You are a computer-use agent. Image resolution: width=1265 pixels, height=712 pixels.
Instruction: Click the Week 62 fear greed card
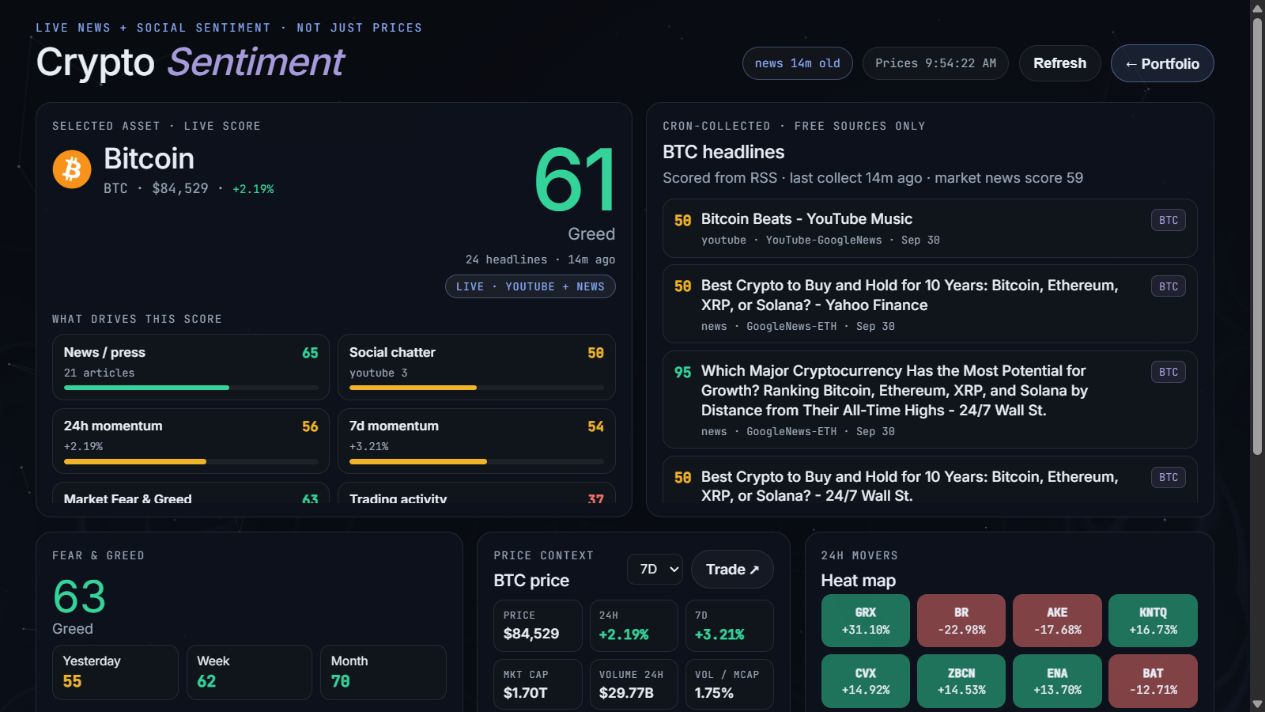click(249, 671)
